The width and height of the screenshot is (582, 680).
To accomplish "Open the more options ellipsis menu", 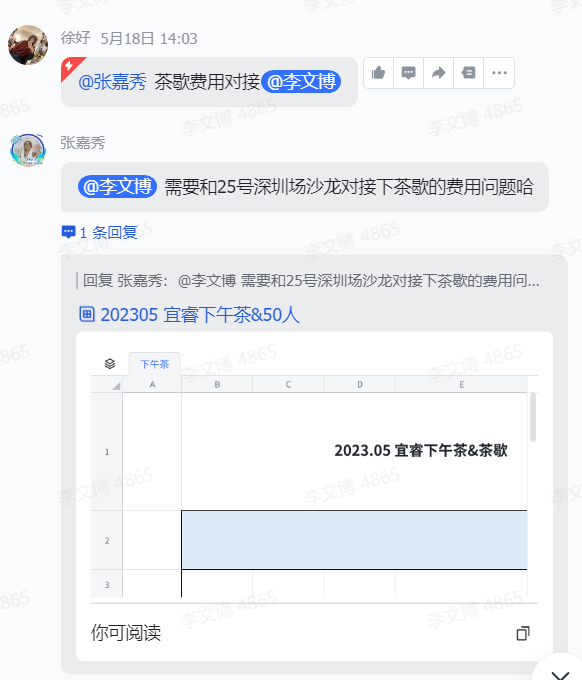I will pos(499,73).
